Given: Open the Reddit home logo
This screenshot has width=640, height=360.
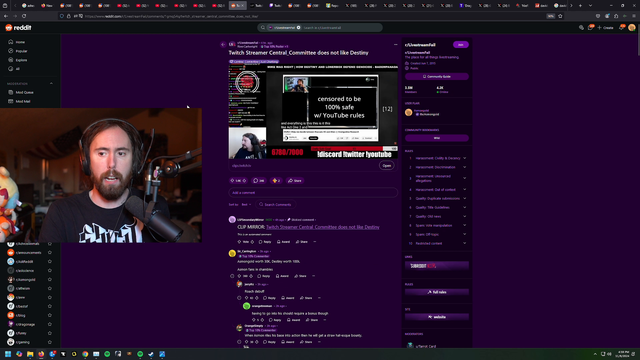Looking at the screenshot, I should (18, 27).
